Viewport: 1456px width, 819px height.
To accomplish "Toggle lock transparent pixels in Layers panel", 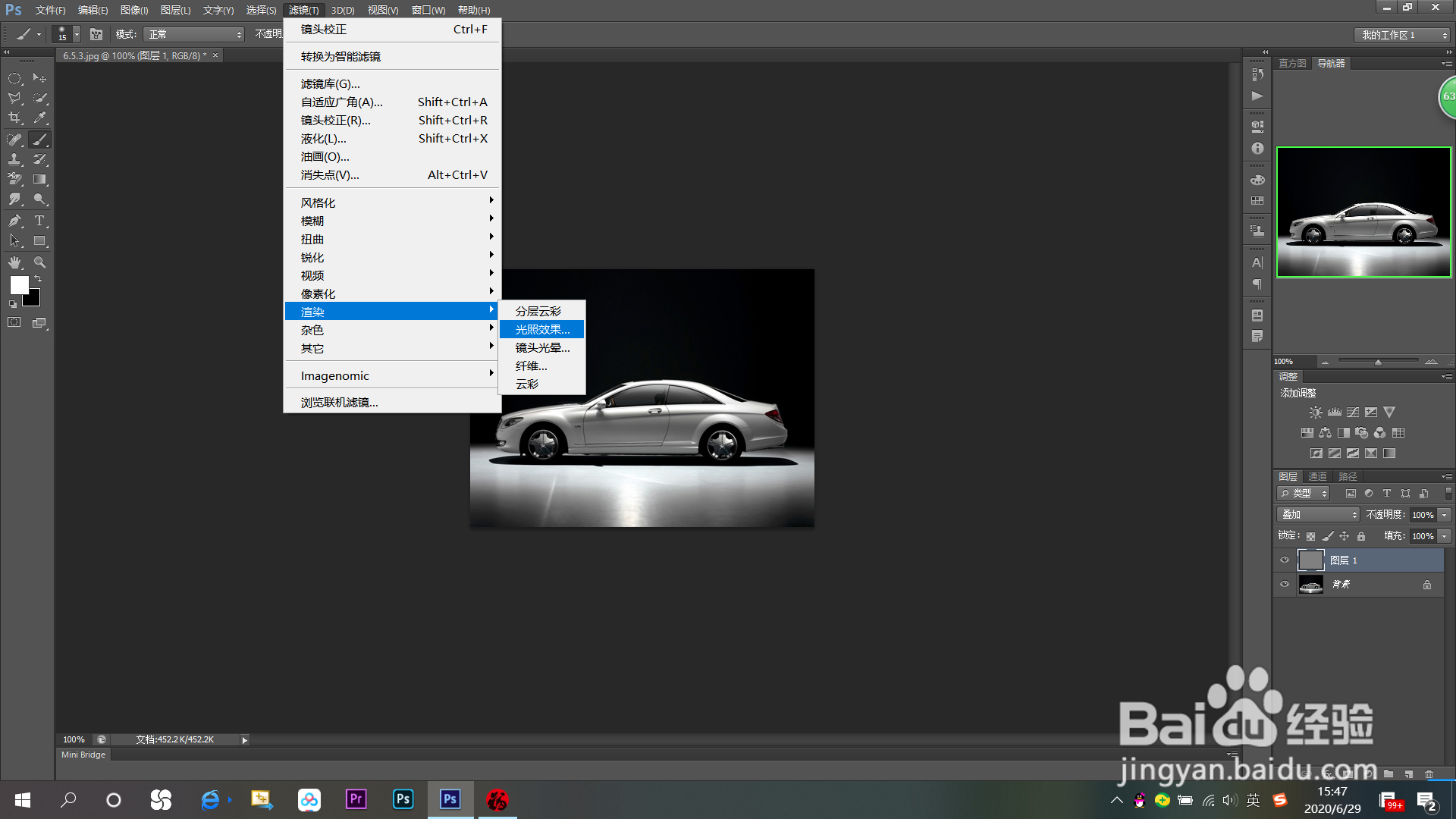I will click(x=1310, y=536).
